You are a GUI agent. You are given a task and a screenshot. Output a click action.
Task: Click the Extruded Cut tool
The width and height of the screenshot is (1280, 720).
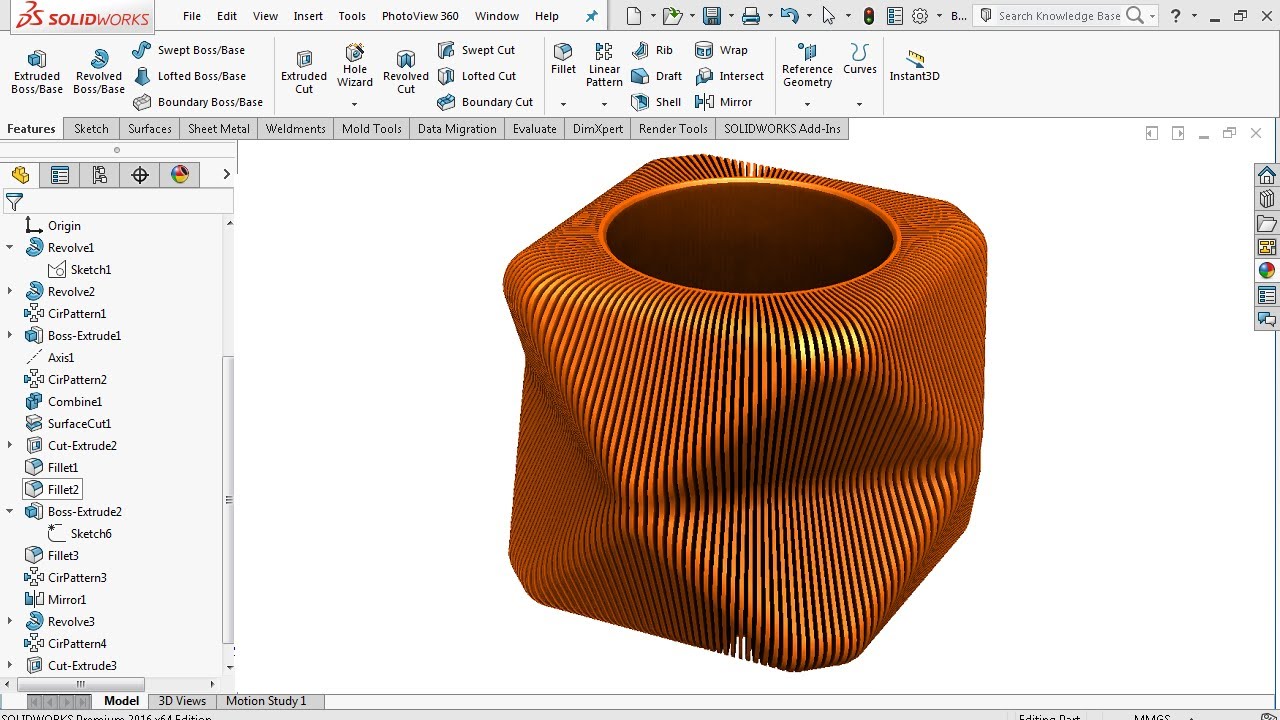[x=304, y=72]
